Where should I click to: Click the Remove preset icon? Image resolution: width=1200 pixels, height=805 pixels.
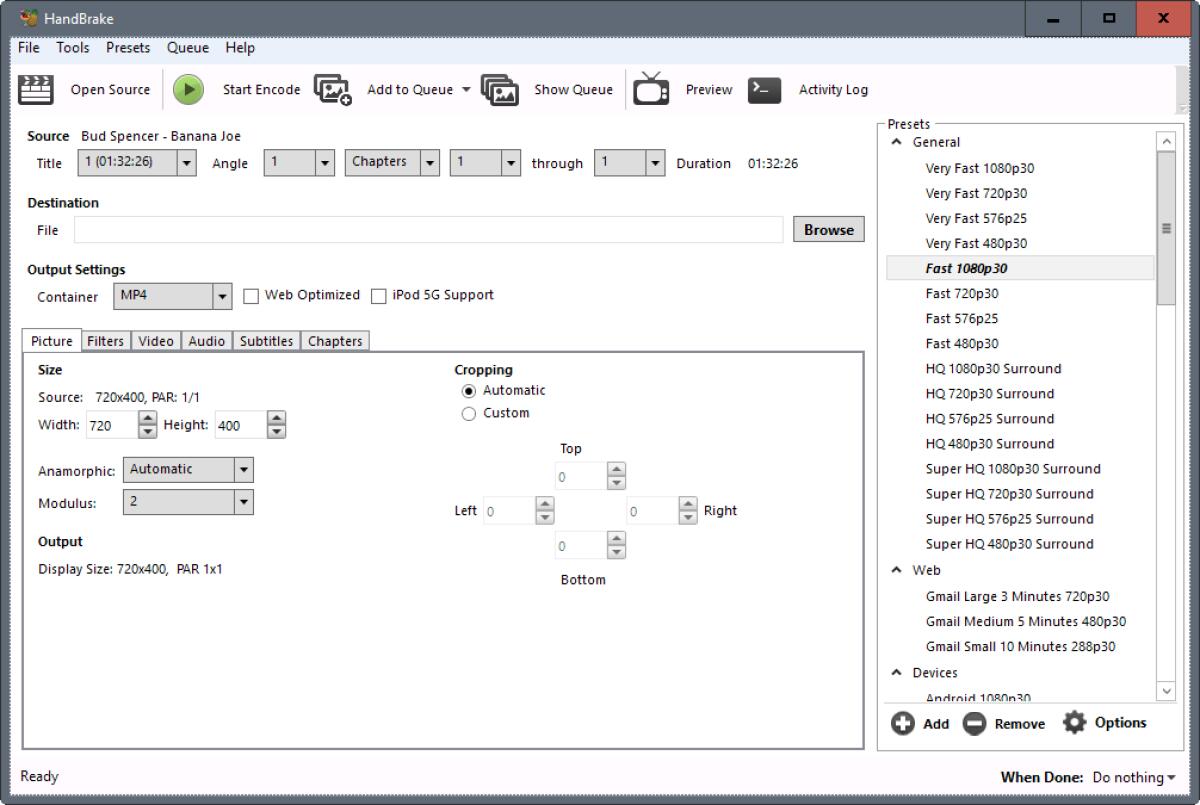tap(974, 723)
